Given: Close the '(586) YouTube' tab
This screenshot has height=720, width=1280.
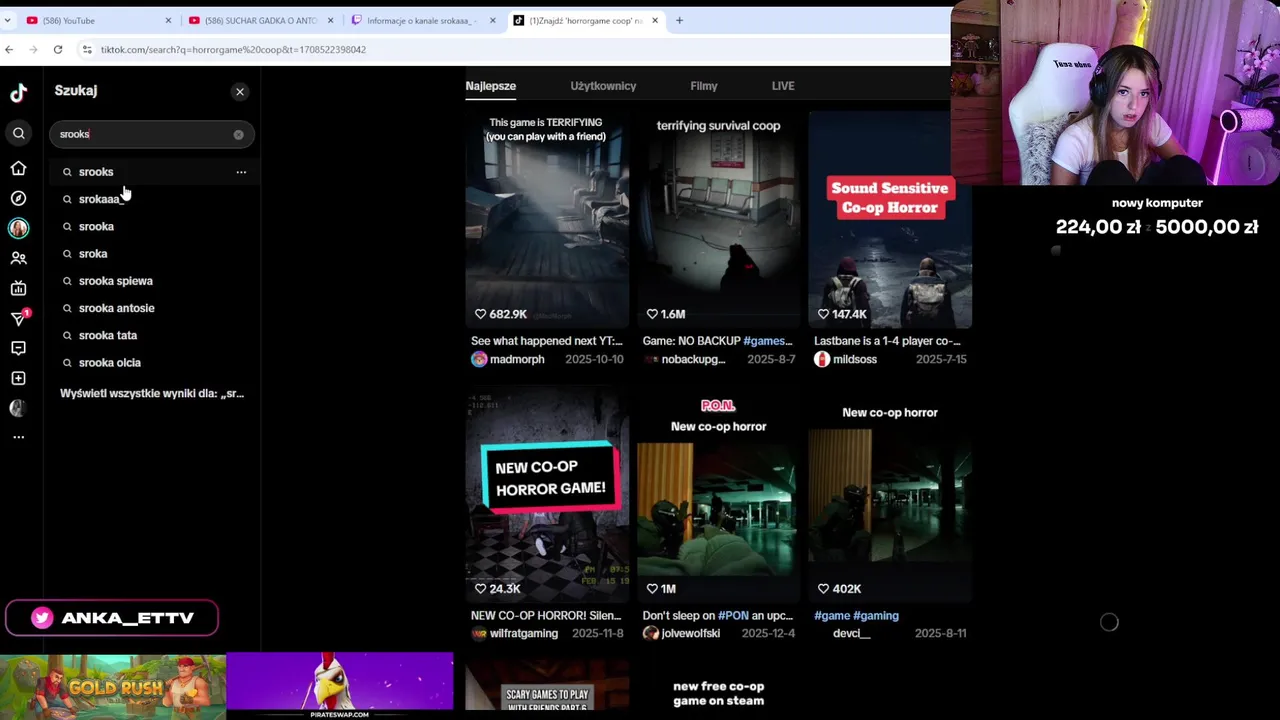Looking at the screenshot, I should coord(168,20).
